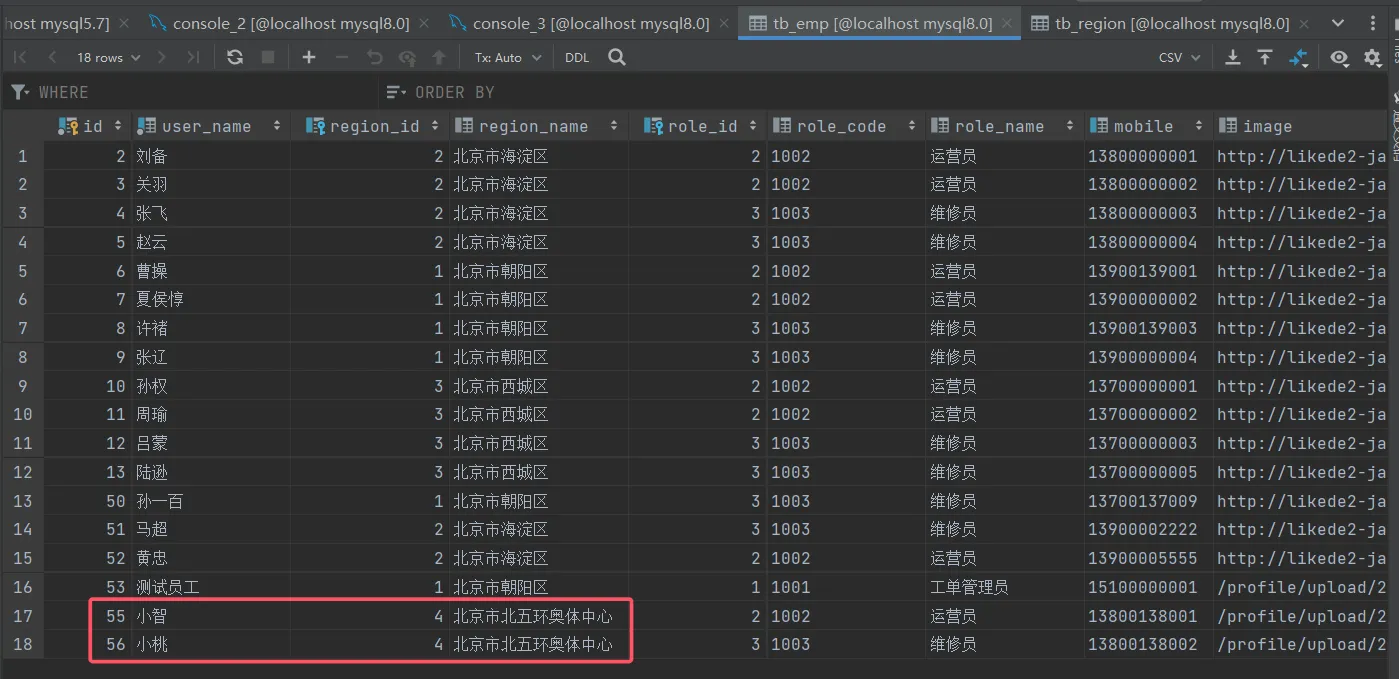Open editor tabs more-options dots
The width and height of the screenshot is (1399, 679).
pos(1373,23)
